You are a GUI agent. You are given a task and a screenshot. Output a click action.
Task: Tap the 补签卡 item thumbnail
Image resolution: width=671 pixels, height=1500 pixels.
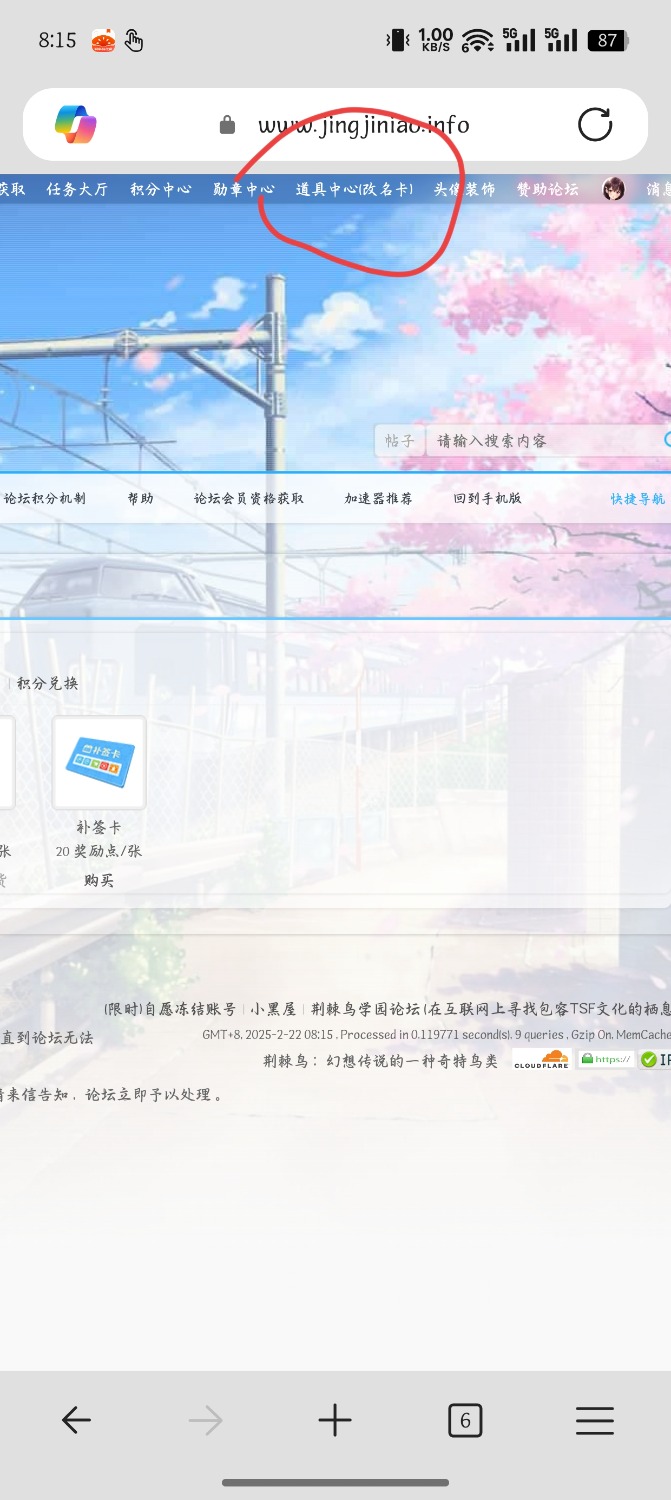click(99, 762)
